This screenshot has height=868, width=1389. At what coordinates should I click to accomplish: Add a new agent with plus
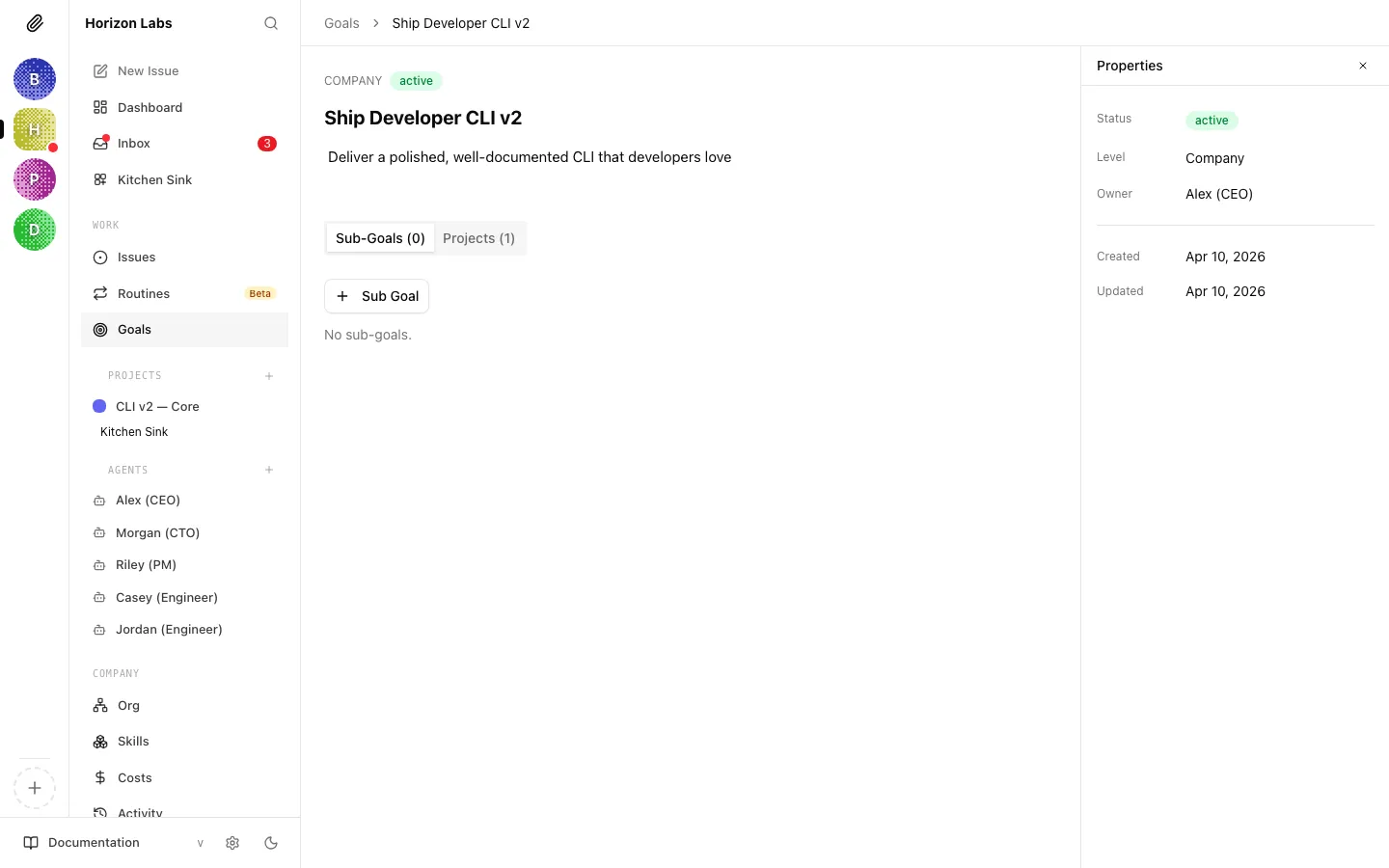pos(269,470)
